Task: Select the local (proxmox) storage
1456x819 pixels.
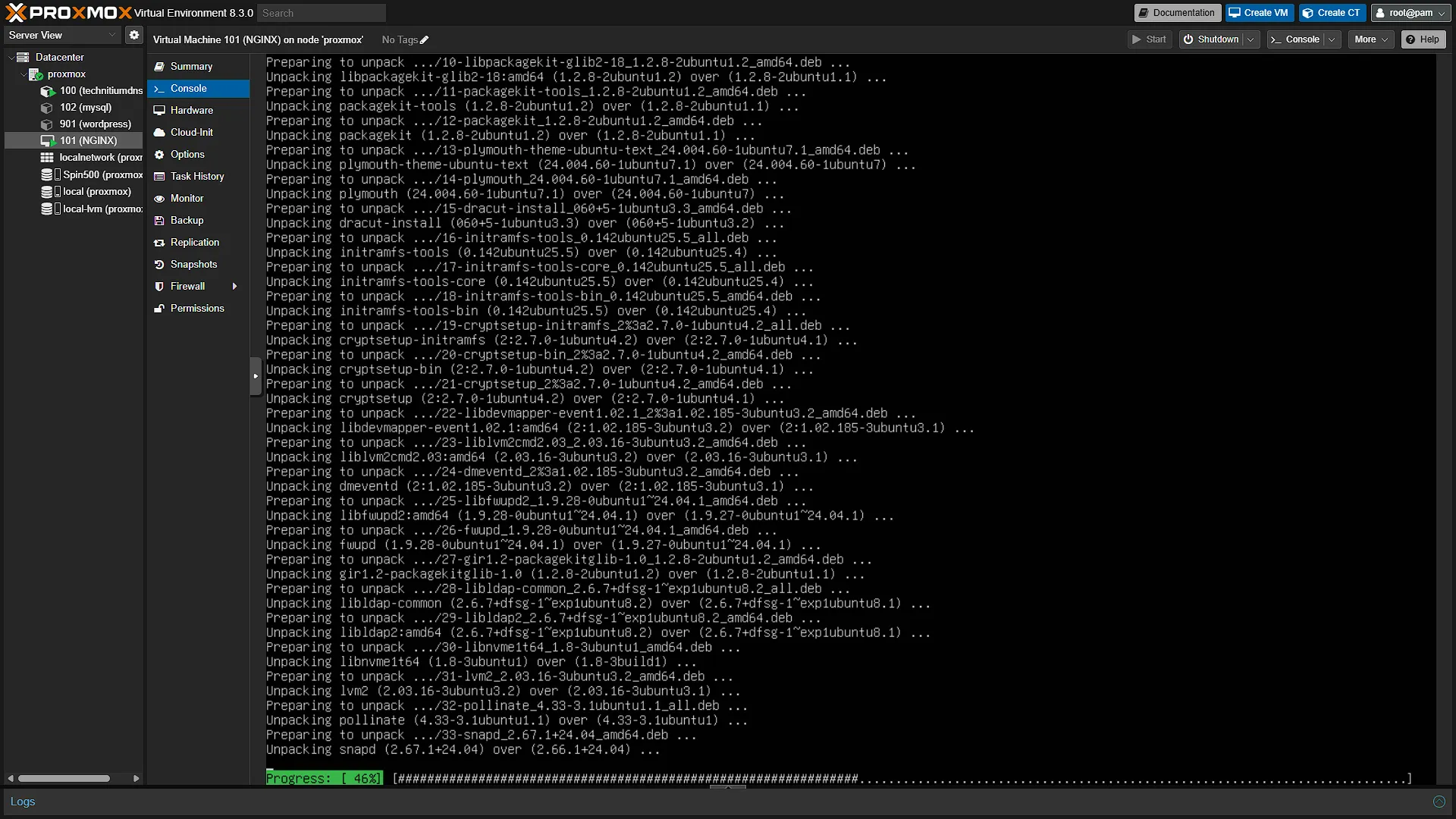Action: (x=86, y=192)
